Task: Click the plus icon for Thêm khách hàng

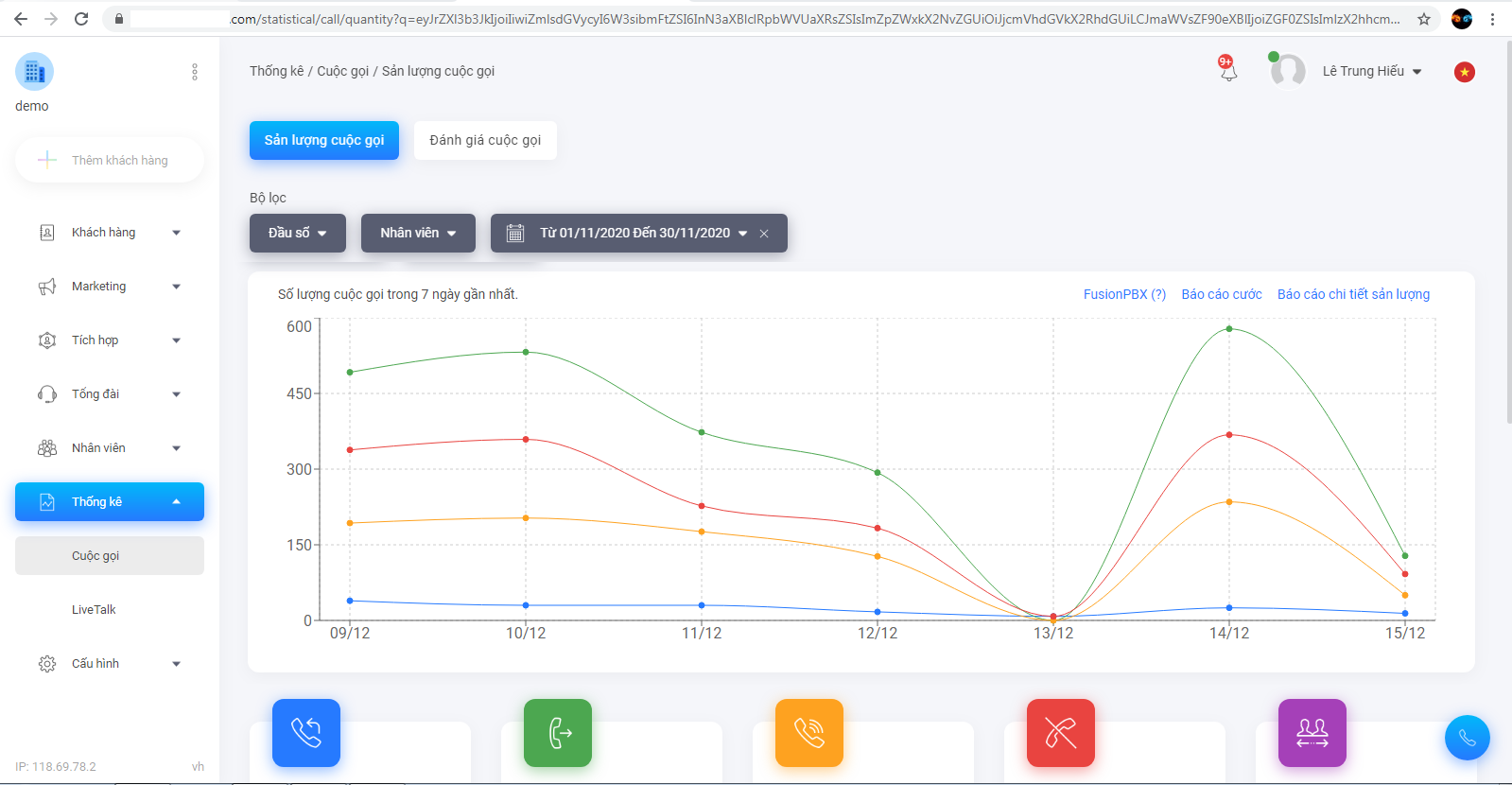Action: pyautogui.click(x=47, y=160)
